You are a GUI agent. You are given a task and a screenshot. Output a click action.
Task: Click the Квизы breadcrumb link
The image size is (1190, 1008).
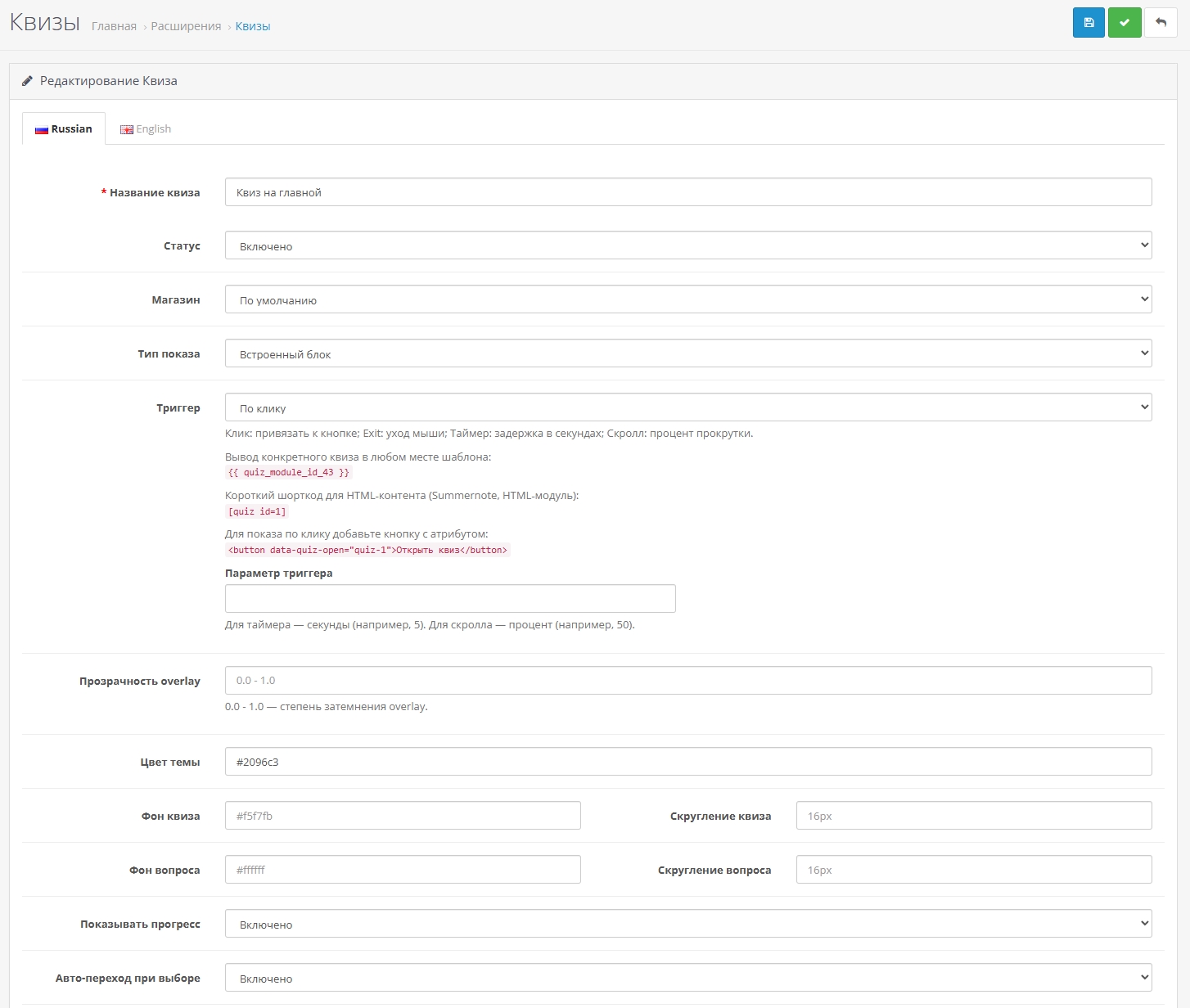[x=253, y=26]
